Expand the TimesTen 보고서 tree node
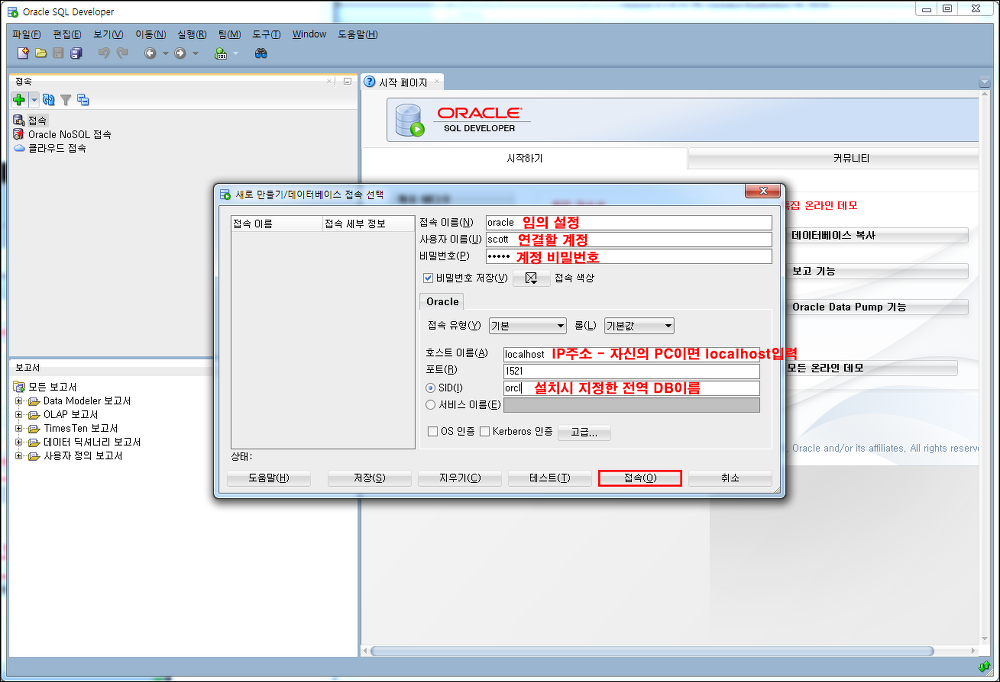 click(18, 429)
